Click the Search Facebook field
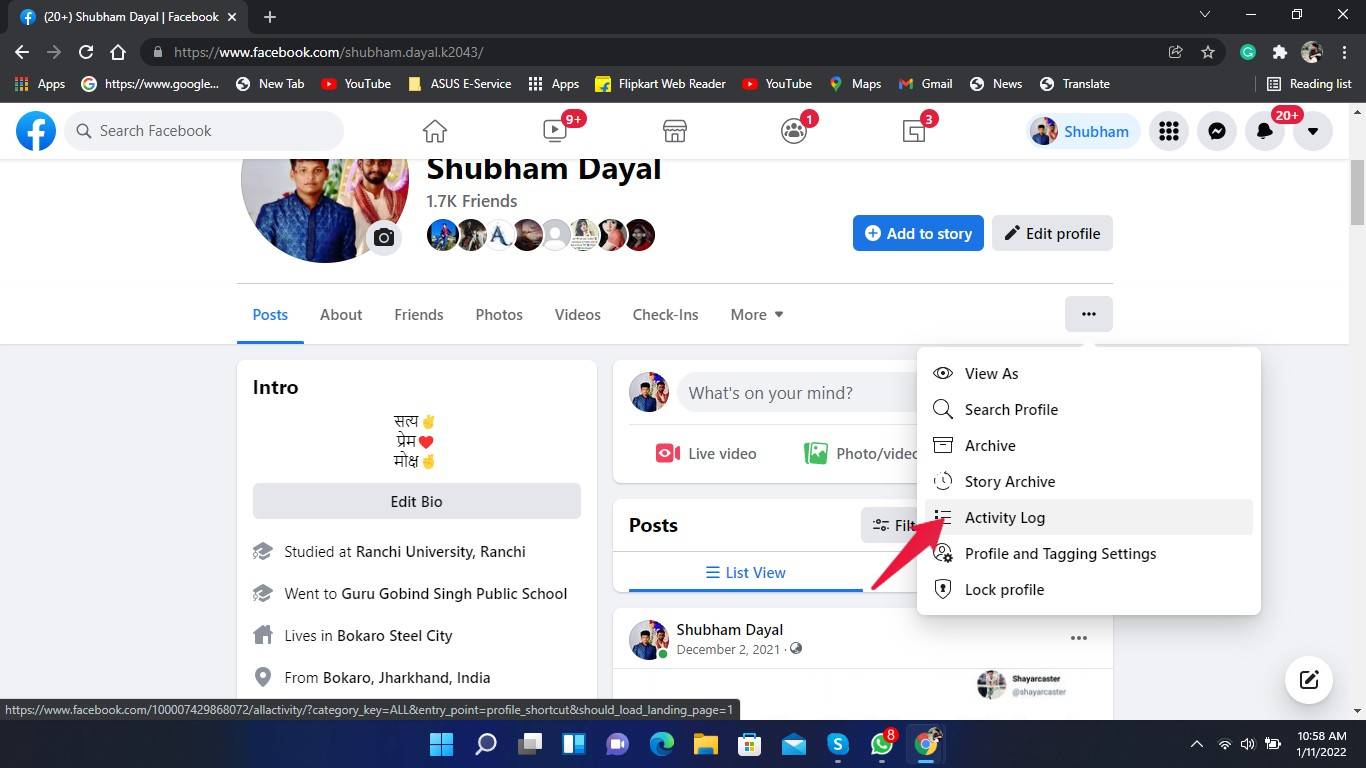1366x768 pixels. (x=205, y=131)
